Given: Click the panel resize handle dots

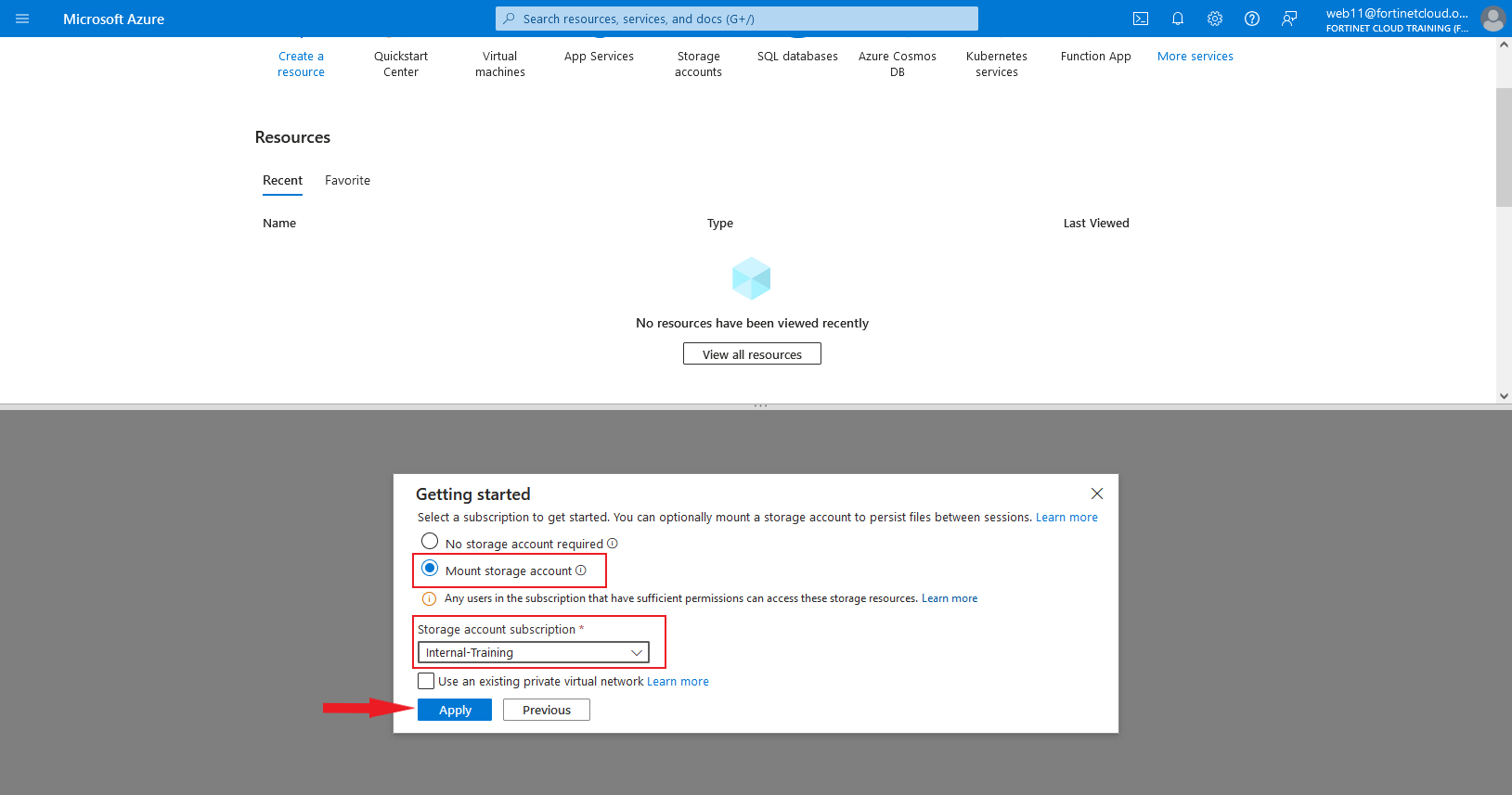Looking at the screenshot, I should [760, 406].
